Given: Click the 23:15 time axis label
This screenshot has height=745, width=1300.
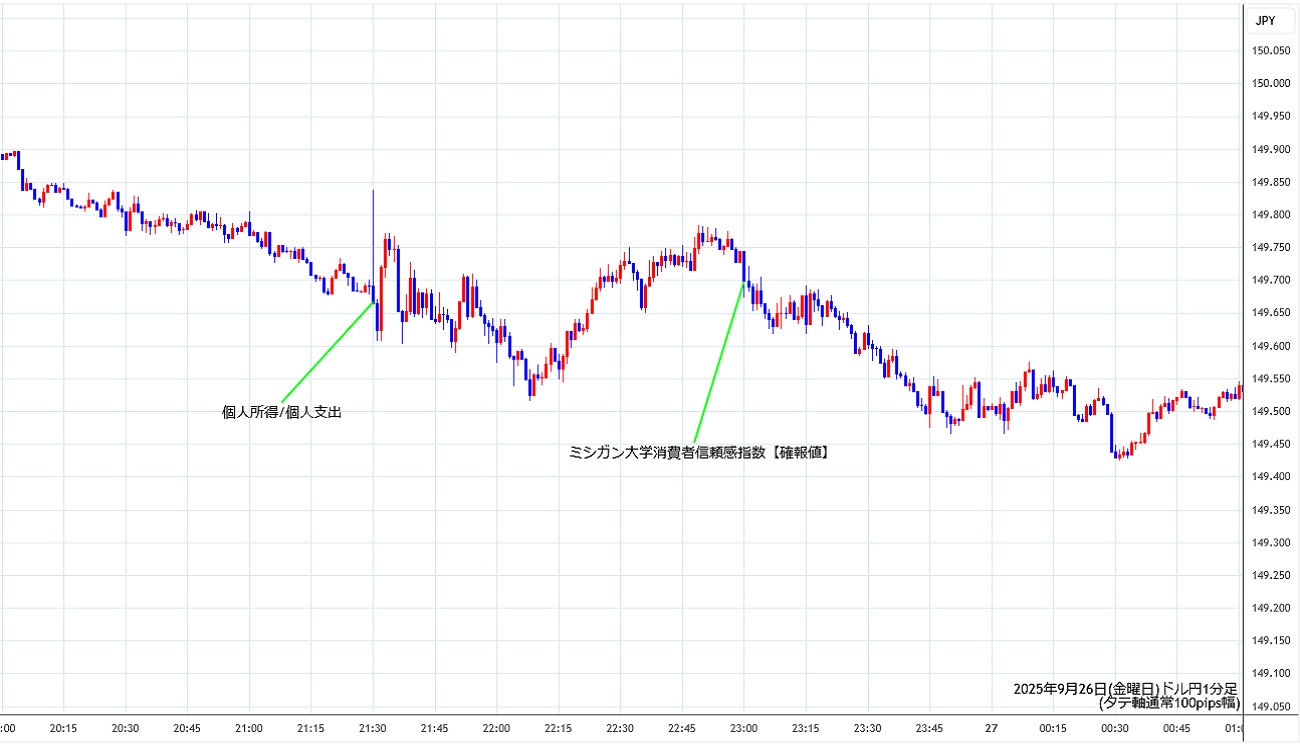Looking at the screenshot, I should coord(807,730).
